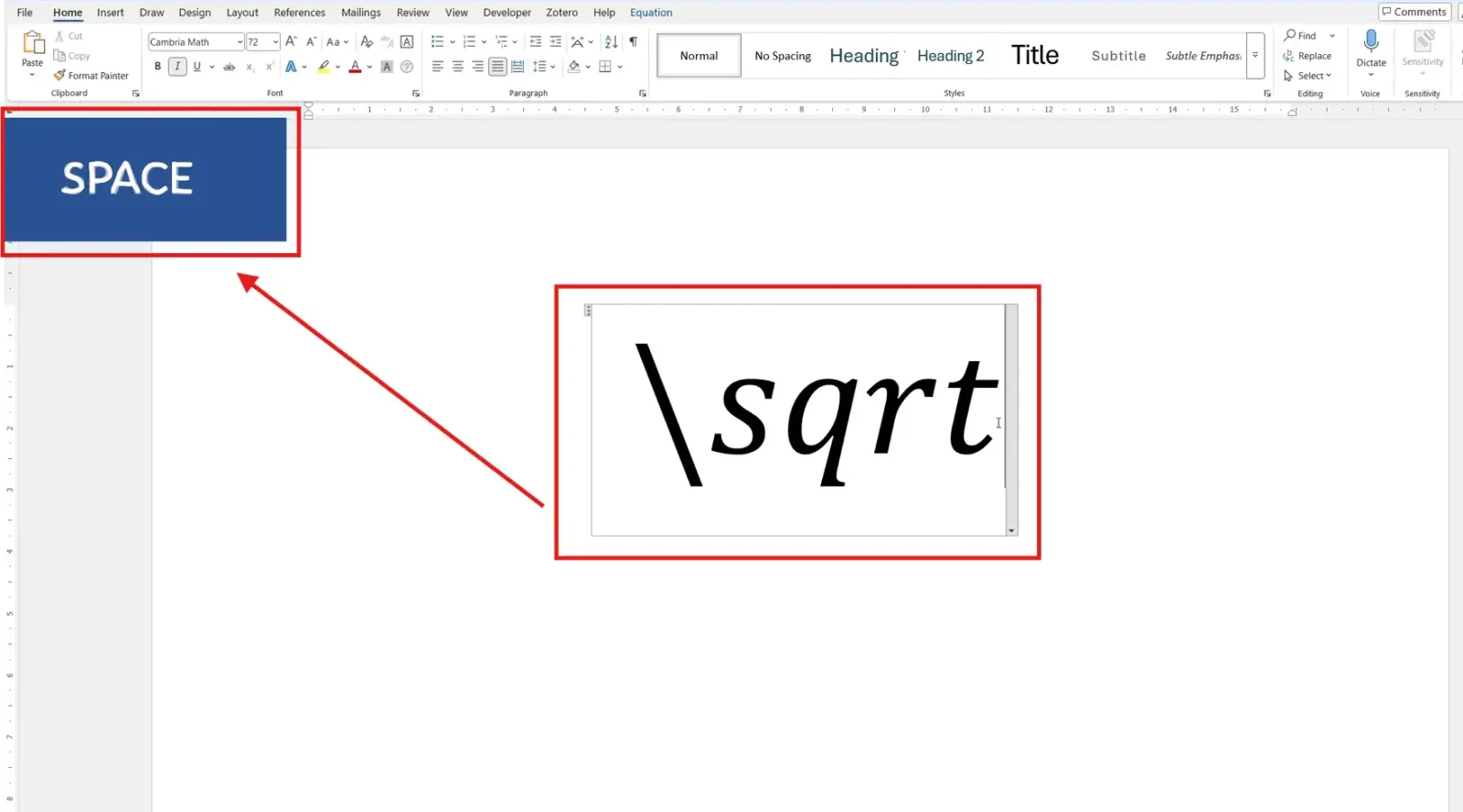Open the Change Case Aa dropdown
Viewport: 1463px width, 812px height.
pyautogui.click(x=337, y=41)
